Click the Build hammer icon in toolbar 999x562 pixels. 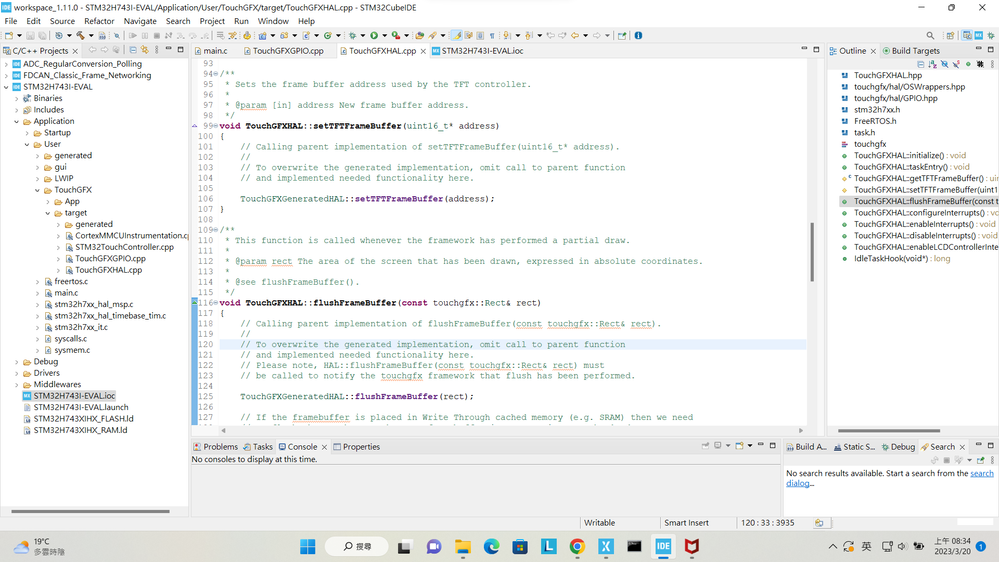80,36
